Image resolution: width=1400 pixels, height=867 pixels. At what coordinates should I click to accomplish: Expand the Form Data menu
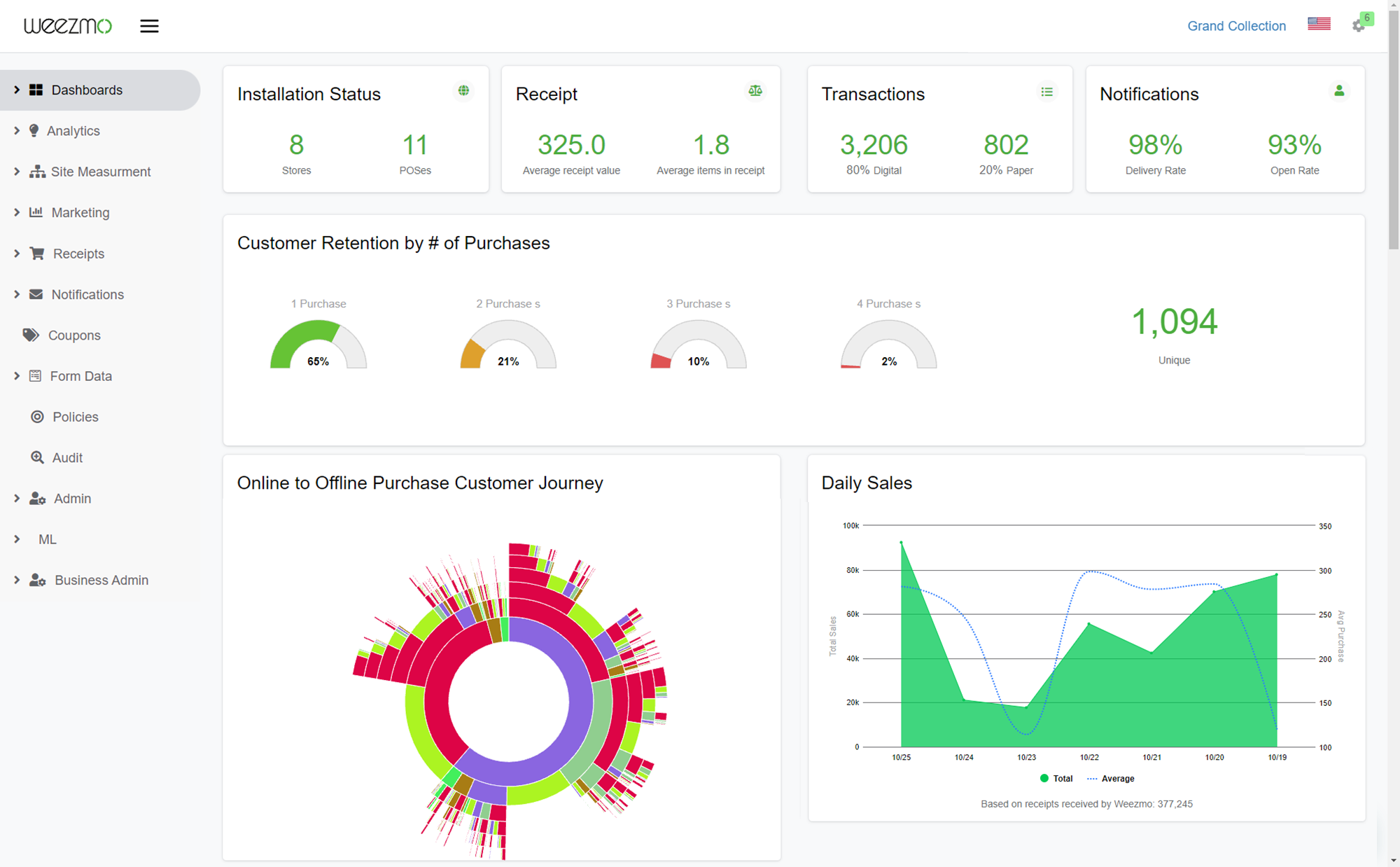coord(81,376)
